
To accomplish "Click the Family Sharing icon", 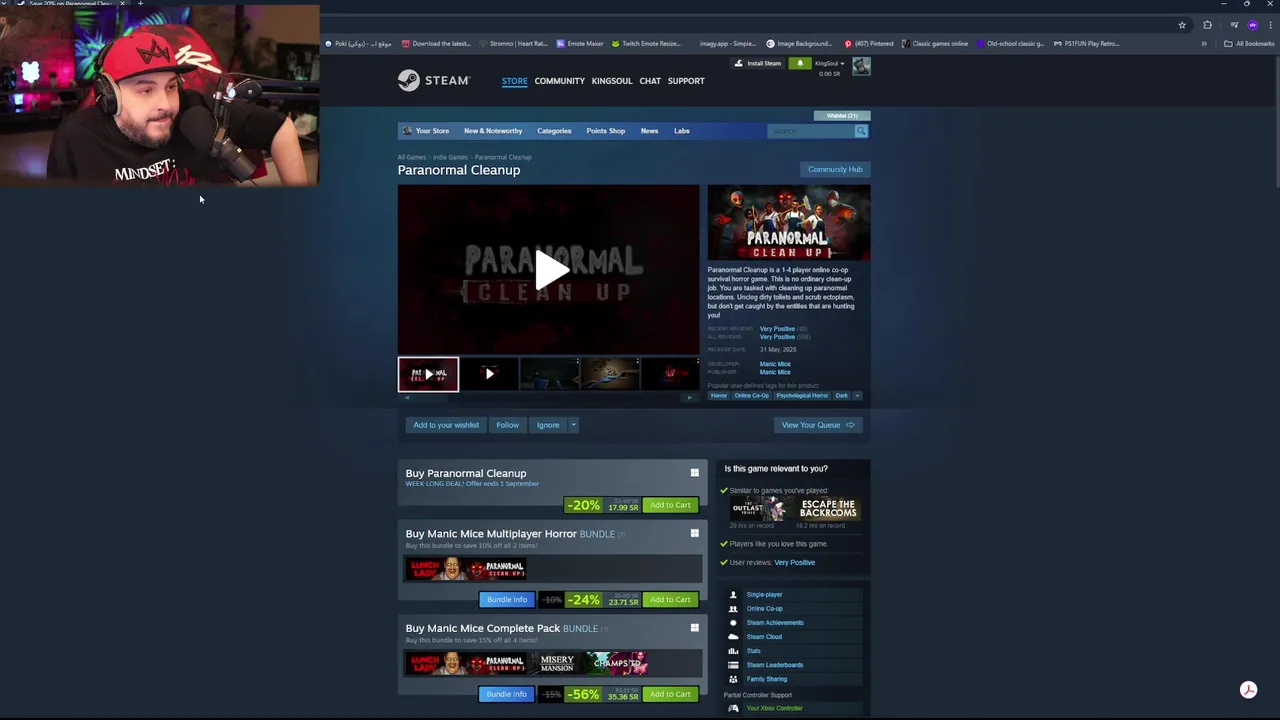I will point(733,679).
